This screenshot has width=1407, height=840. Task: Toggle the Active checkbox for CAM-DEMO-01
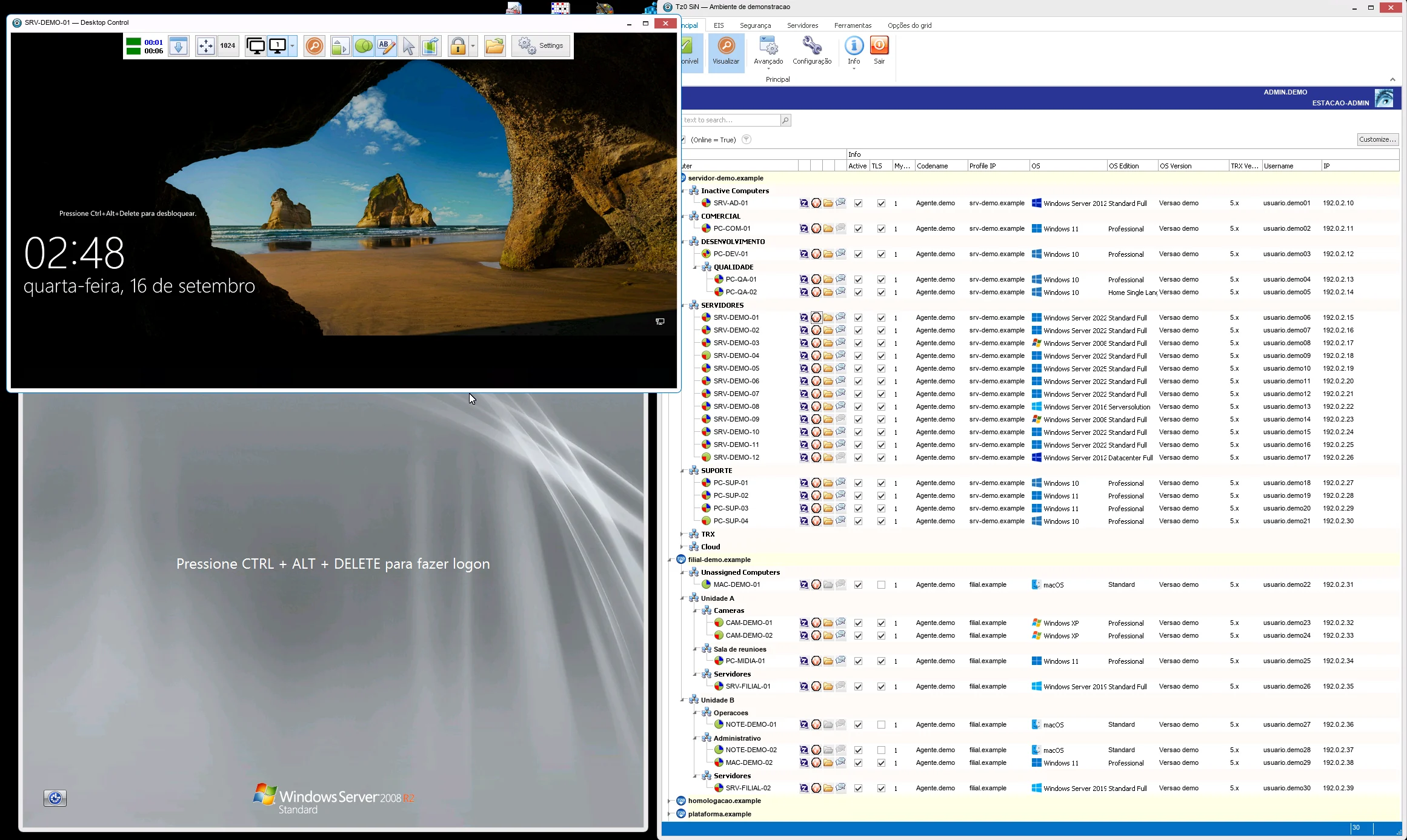coord(858,623)
